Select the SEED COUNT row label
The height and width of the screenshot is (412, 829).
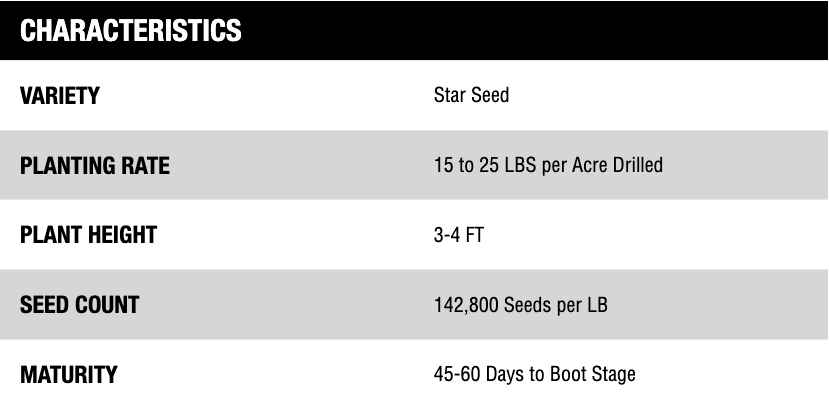point(80,305)
